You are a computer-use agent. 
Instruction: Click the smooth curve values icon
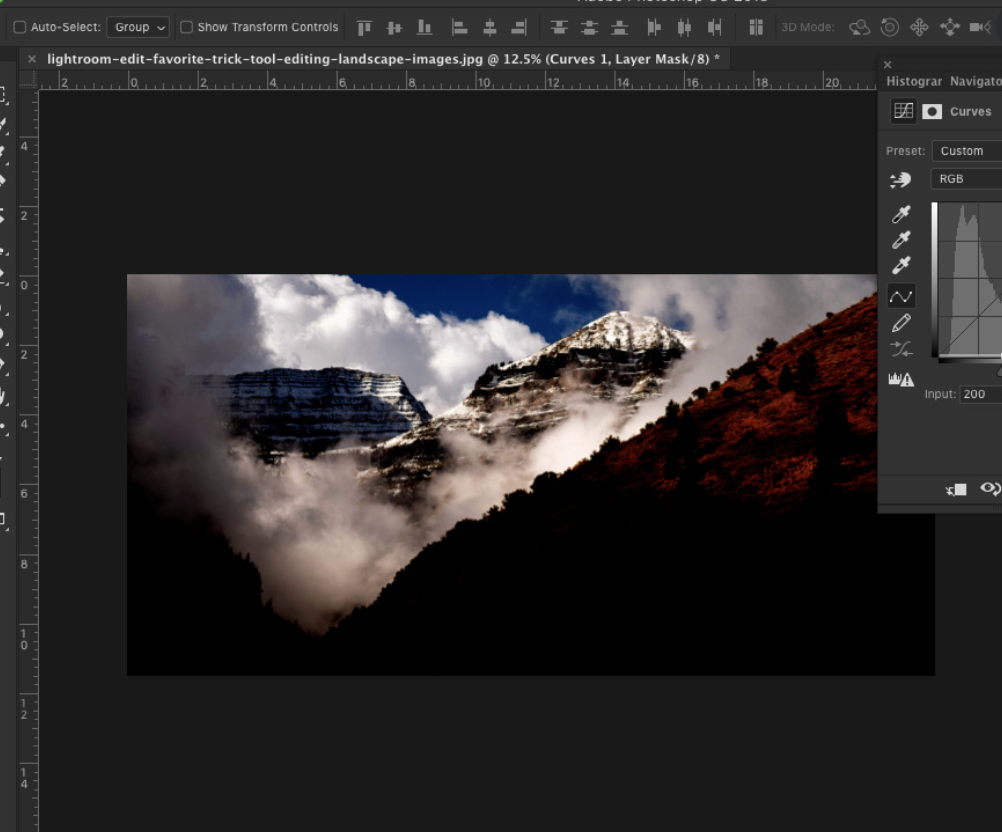point(902,349)
